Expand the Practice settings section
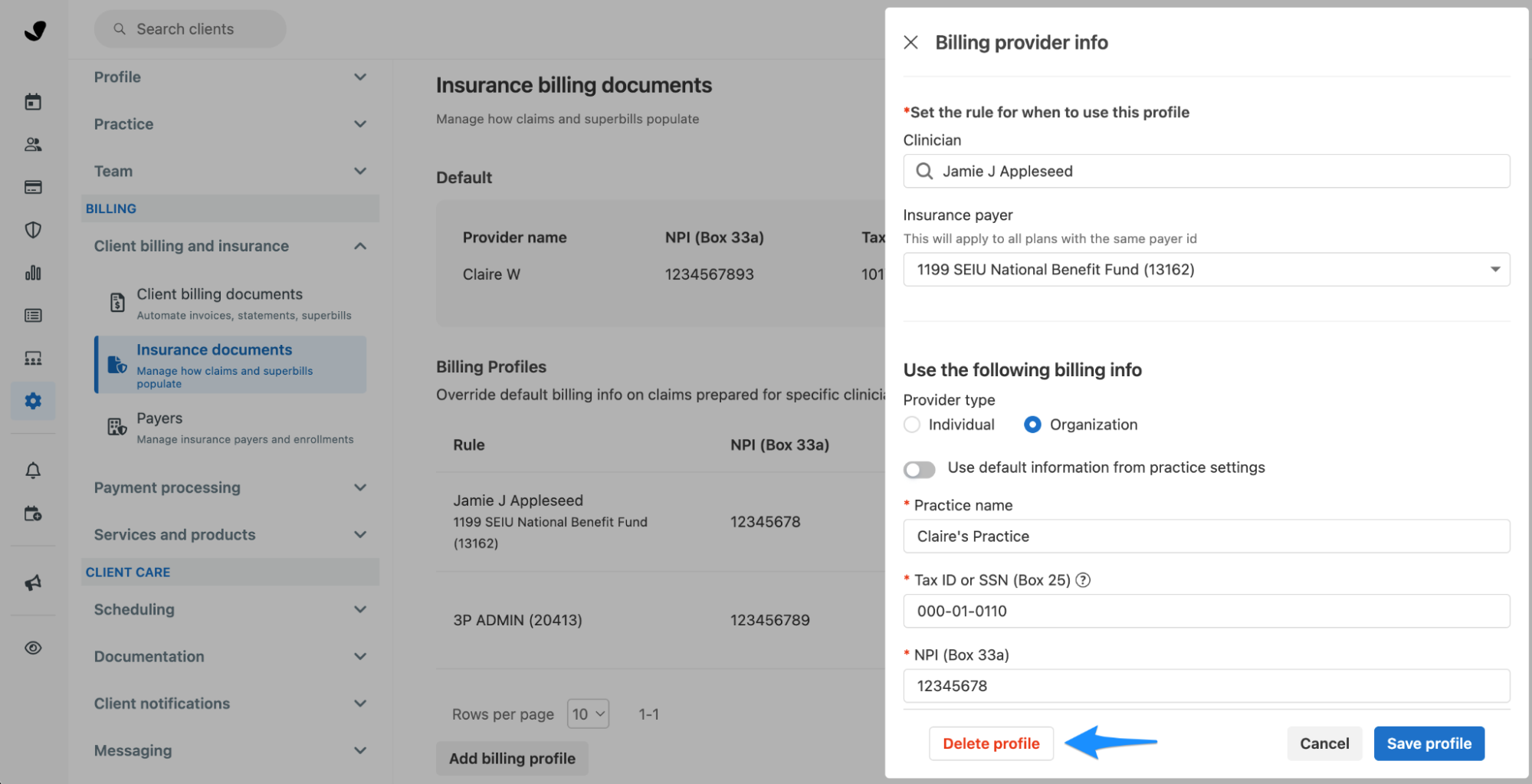 [x=230, y=124]
